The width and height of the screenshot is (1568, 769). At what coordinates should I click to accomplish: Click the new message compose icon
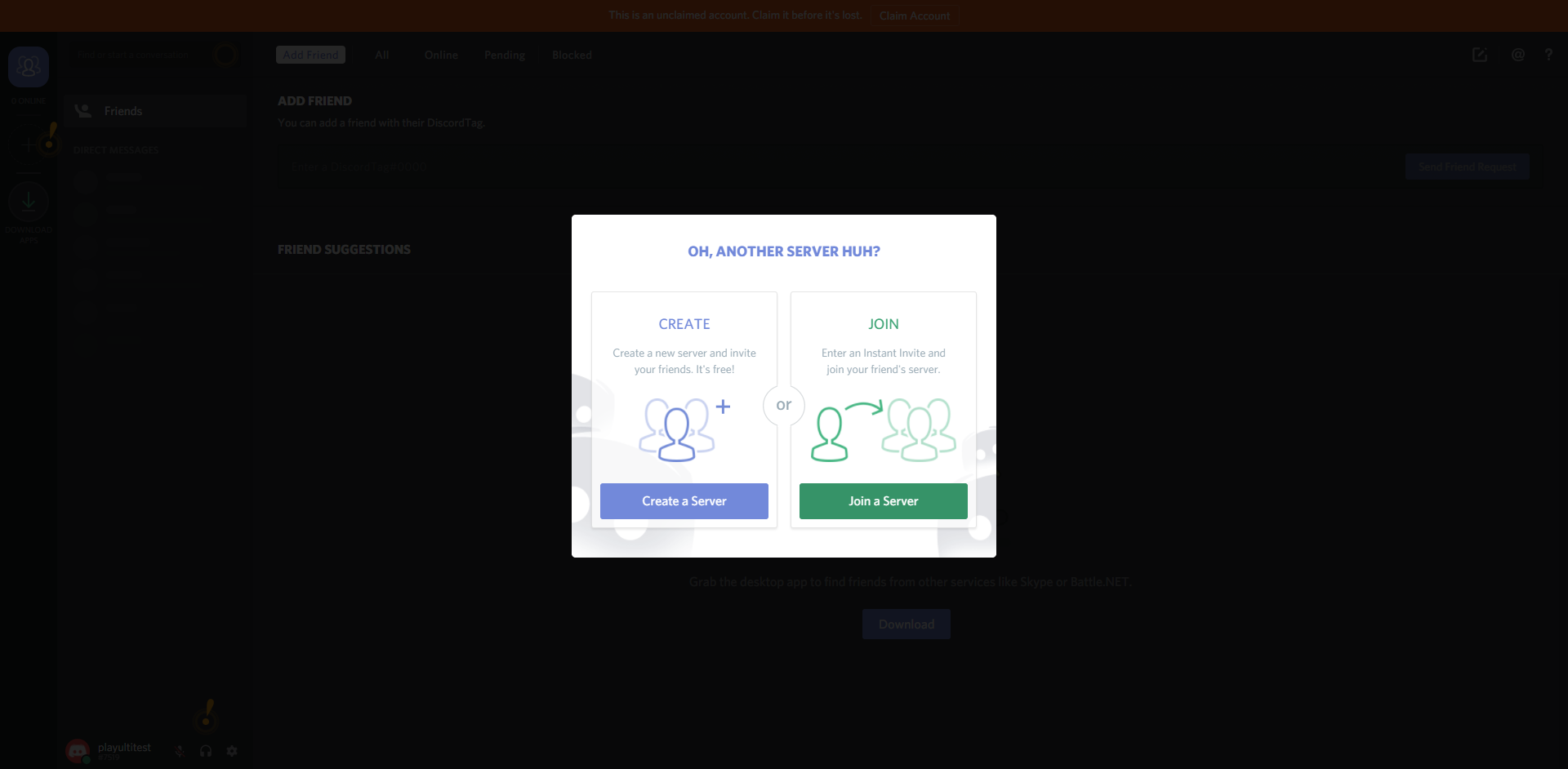(x=1479, y=55)
